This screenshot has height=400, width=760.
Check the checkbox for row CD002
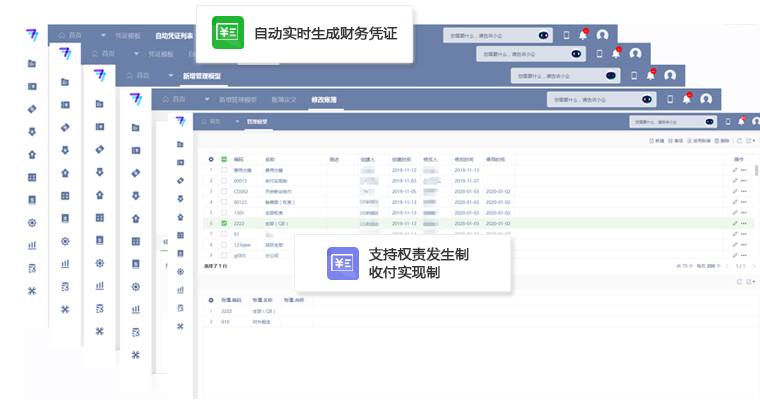coord(224,191)
